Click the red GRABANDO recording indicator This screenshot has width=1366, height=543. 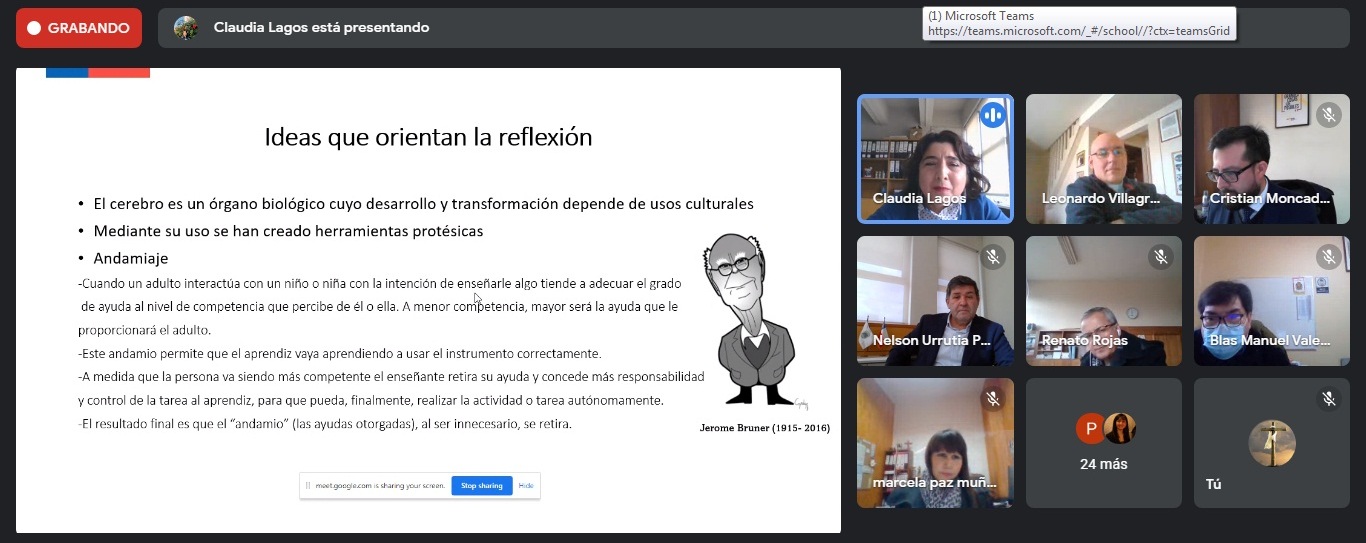pos(78,28)
